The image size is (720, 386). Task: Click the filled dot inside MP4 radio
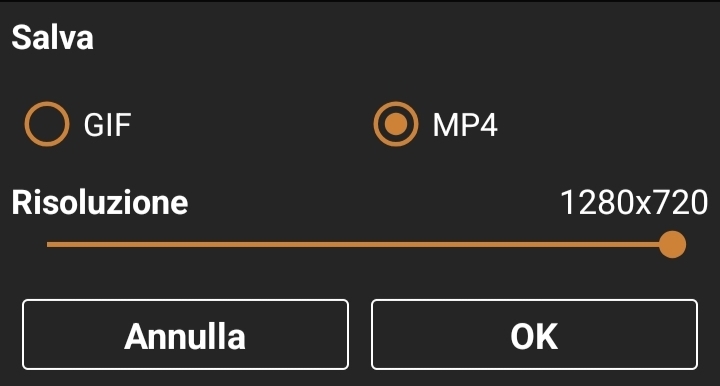click(x=396, y=124)
